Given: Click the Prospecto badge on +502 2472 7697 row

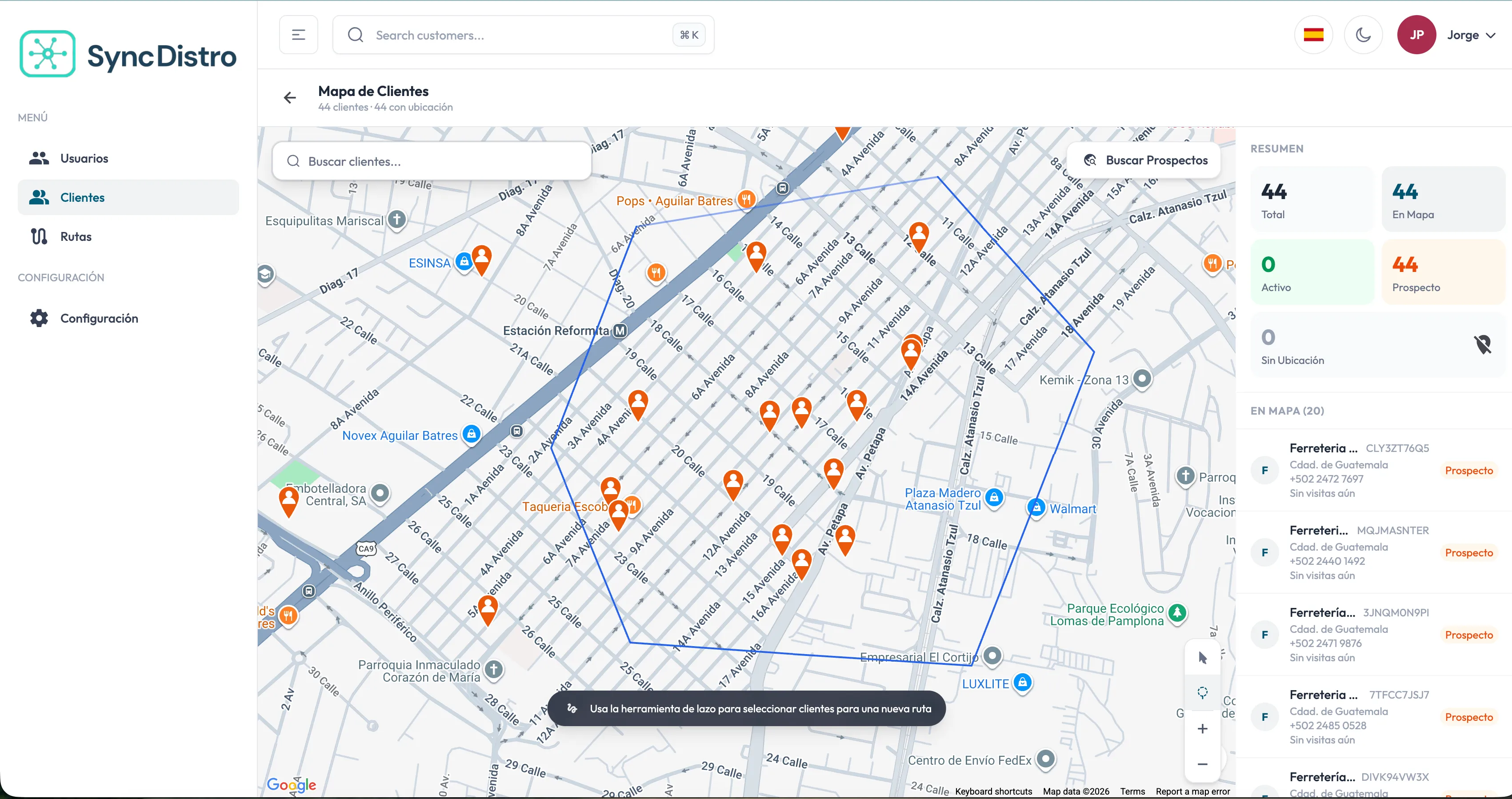Looking at the screenshot, I should pos(1468,470).
